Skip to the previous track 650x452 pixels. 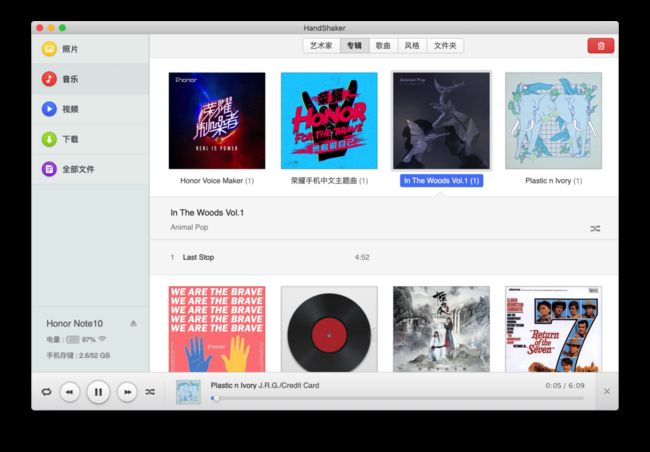[x=70, y=392]
